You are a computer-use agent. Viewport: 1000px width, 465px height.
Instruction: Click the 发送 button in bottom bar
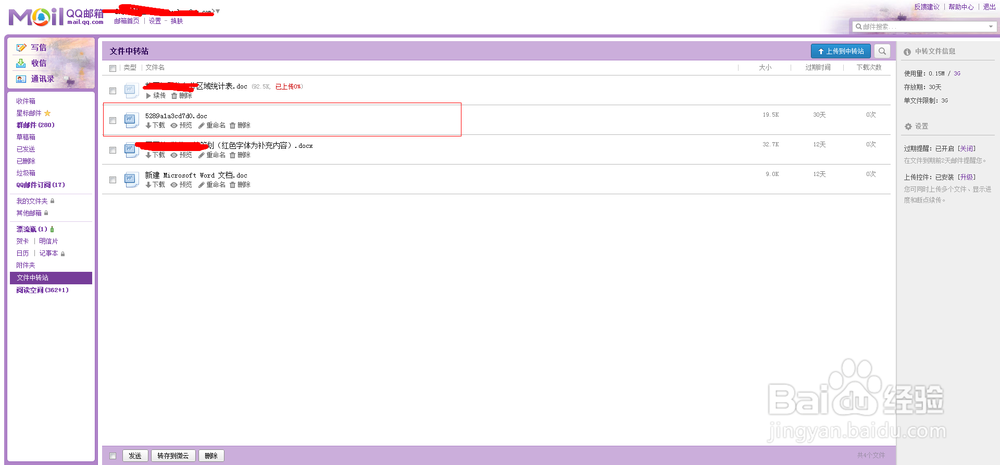click(135, 455)
